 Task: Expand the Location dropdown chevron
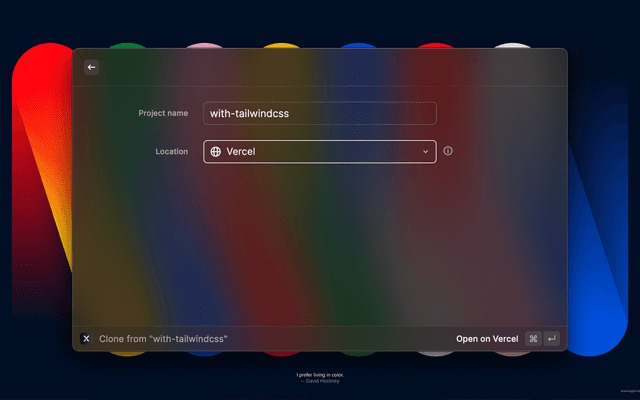click(425, 152)
